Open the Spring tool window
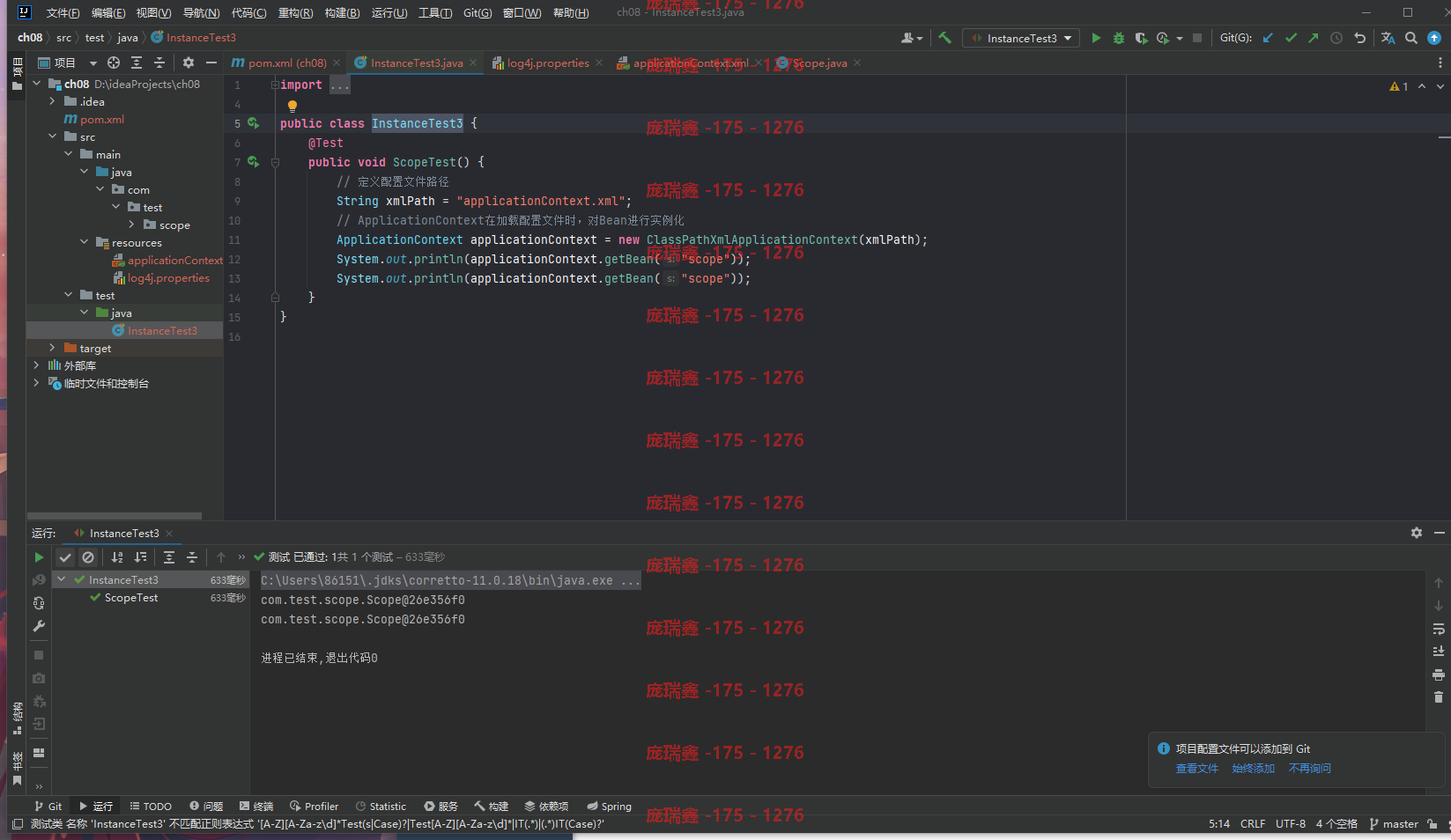The width and height of the screenshot is (1451, 840). [609, 807]
